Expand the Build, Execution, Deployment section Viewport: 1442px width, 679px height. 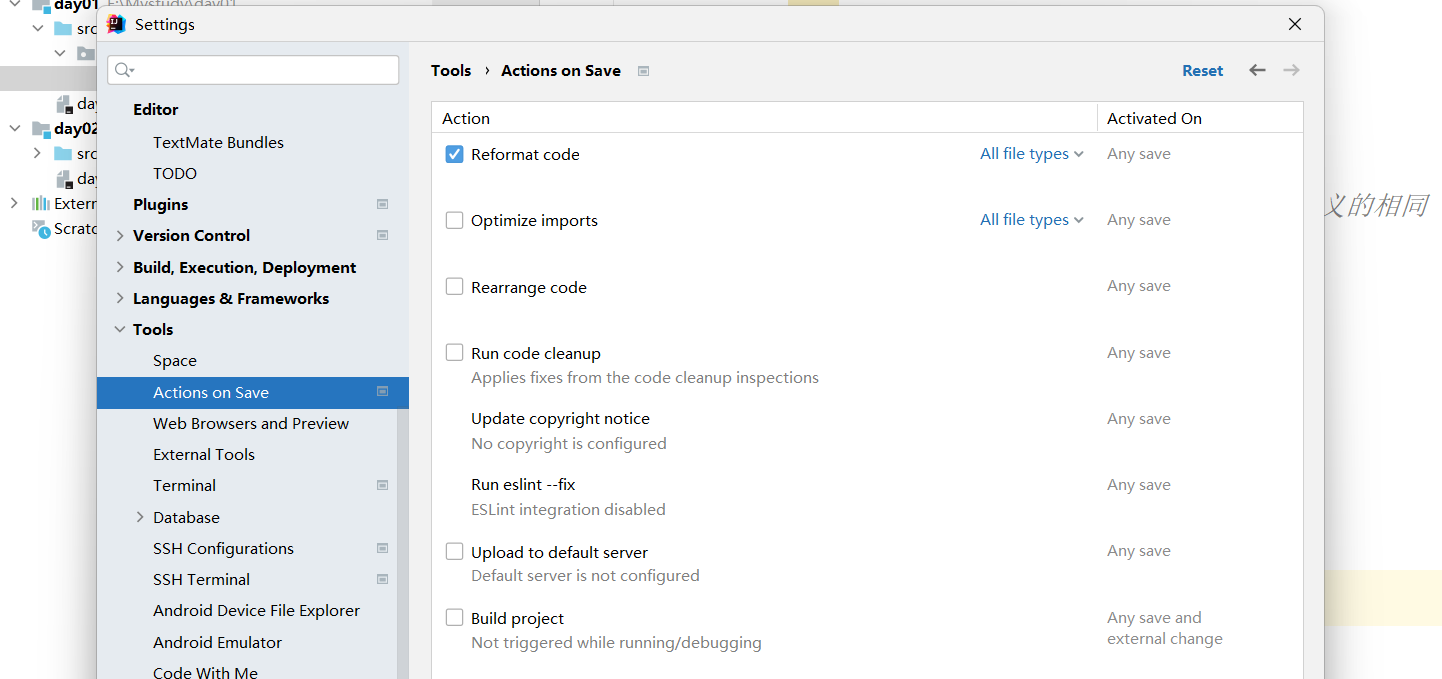pos(120,267)
